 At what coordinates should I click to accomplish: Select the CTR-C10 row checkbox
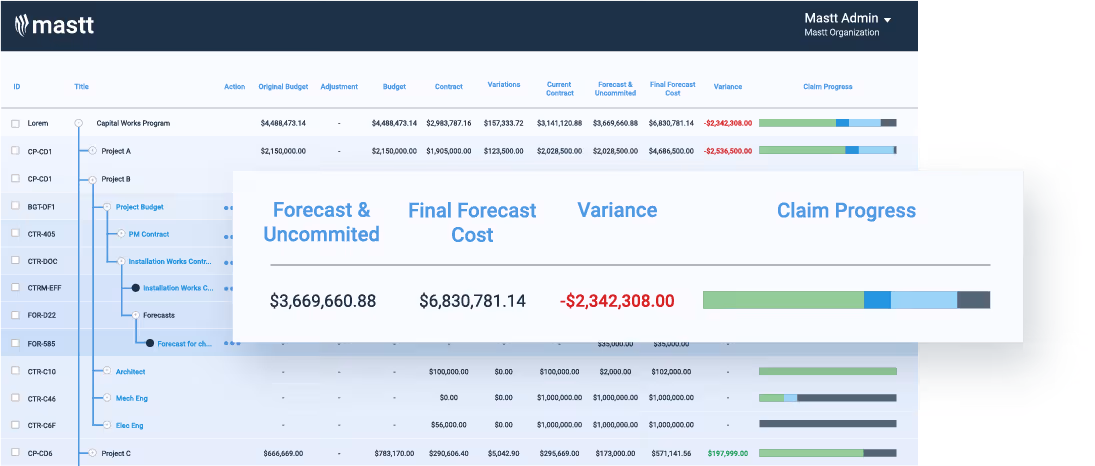tap(15, 371)
